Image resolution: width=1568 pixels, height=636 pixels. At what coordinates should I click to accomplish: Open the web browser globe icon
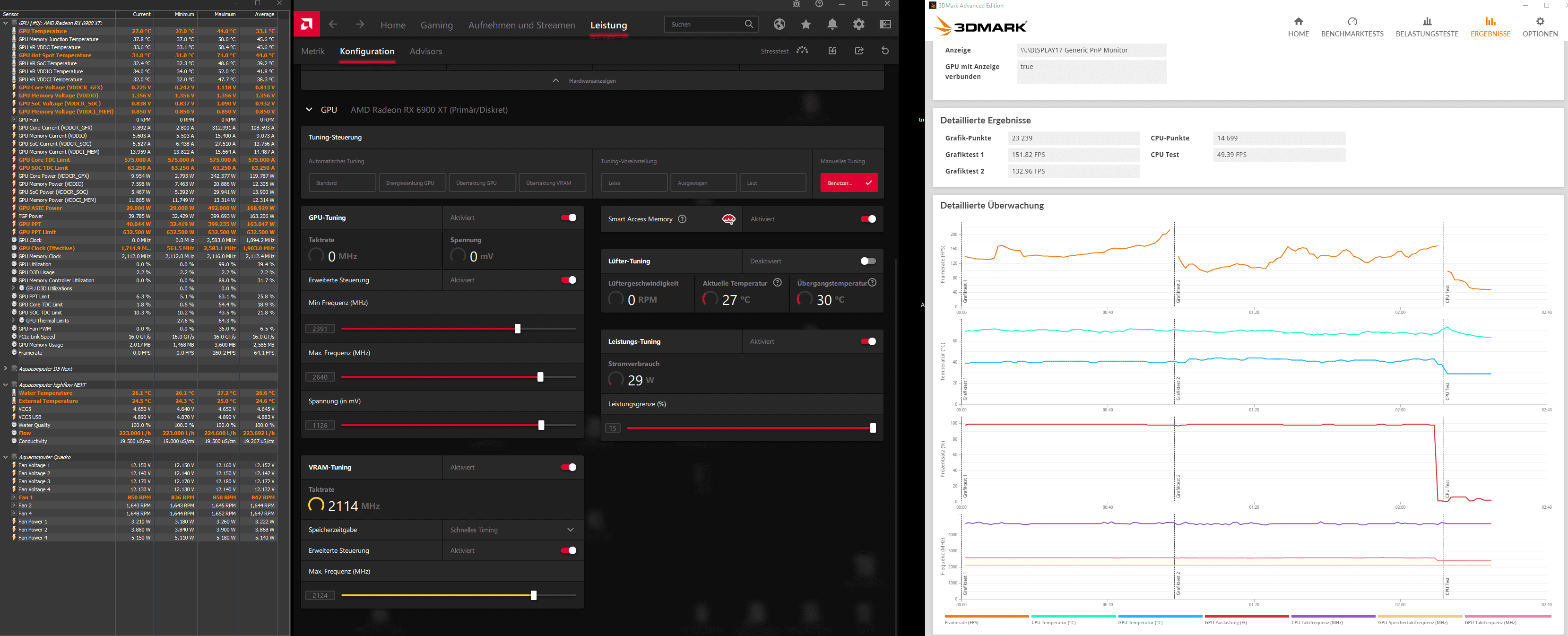(x=779, y=24)
